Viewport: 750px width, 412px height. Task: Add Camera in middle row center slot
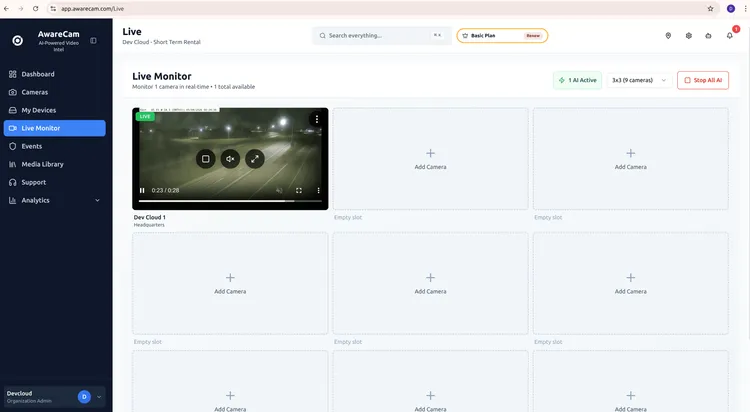pos(430,283)
